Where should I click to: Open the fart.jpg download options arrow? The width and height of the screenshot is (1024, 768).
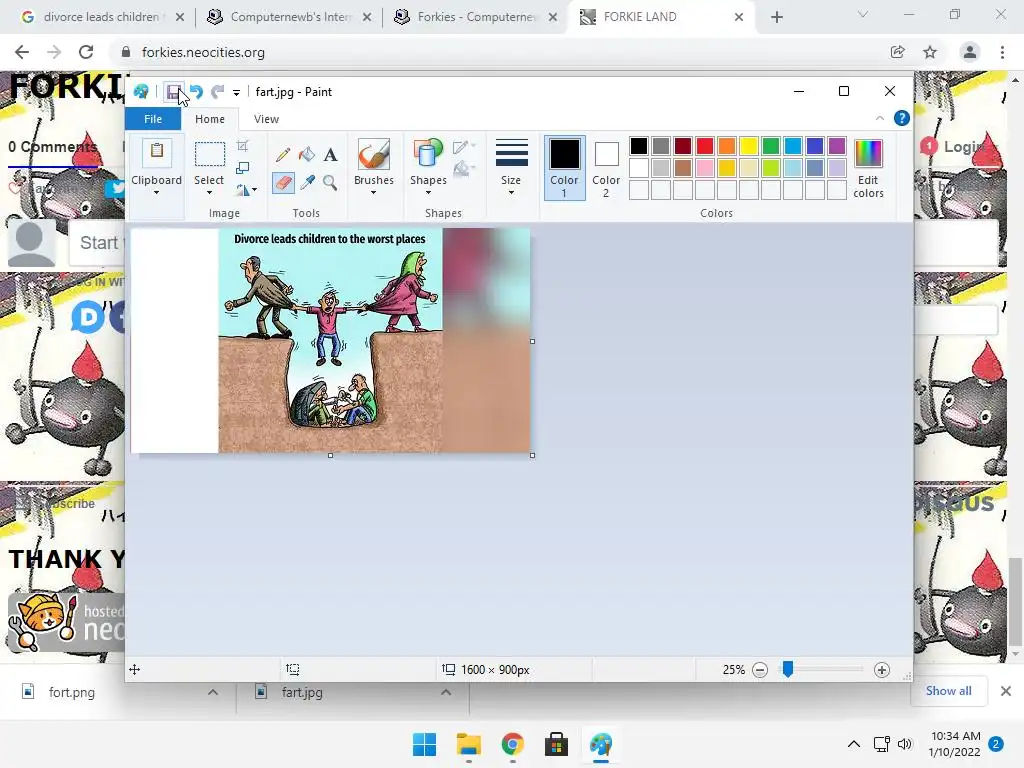(x=446, y=692)
